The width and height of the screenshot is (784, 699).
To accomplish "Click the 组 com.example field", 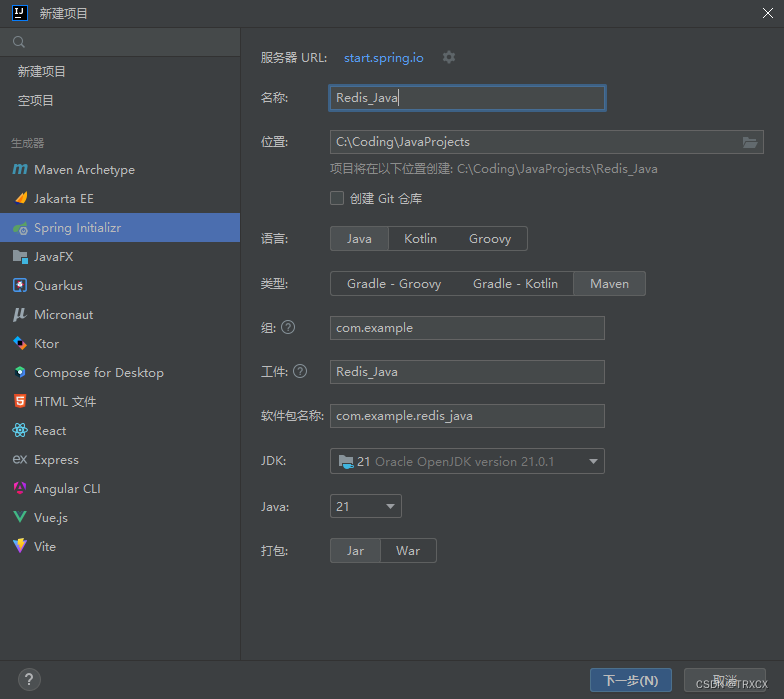I will [x=467, y=328].
